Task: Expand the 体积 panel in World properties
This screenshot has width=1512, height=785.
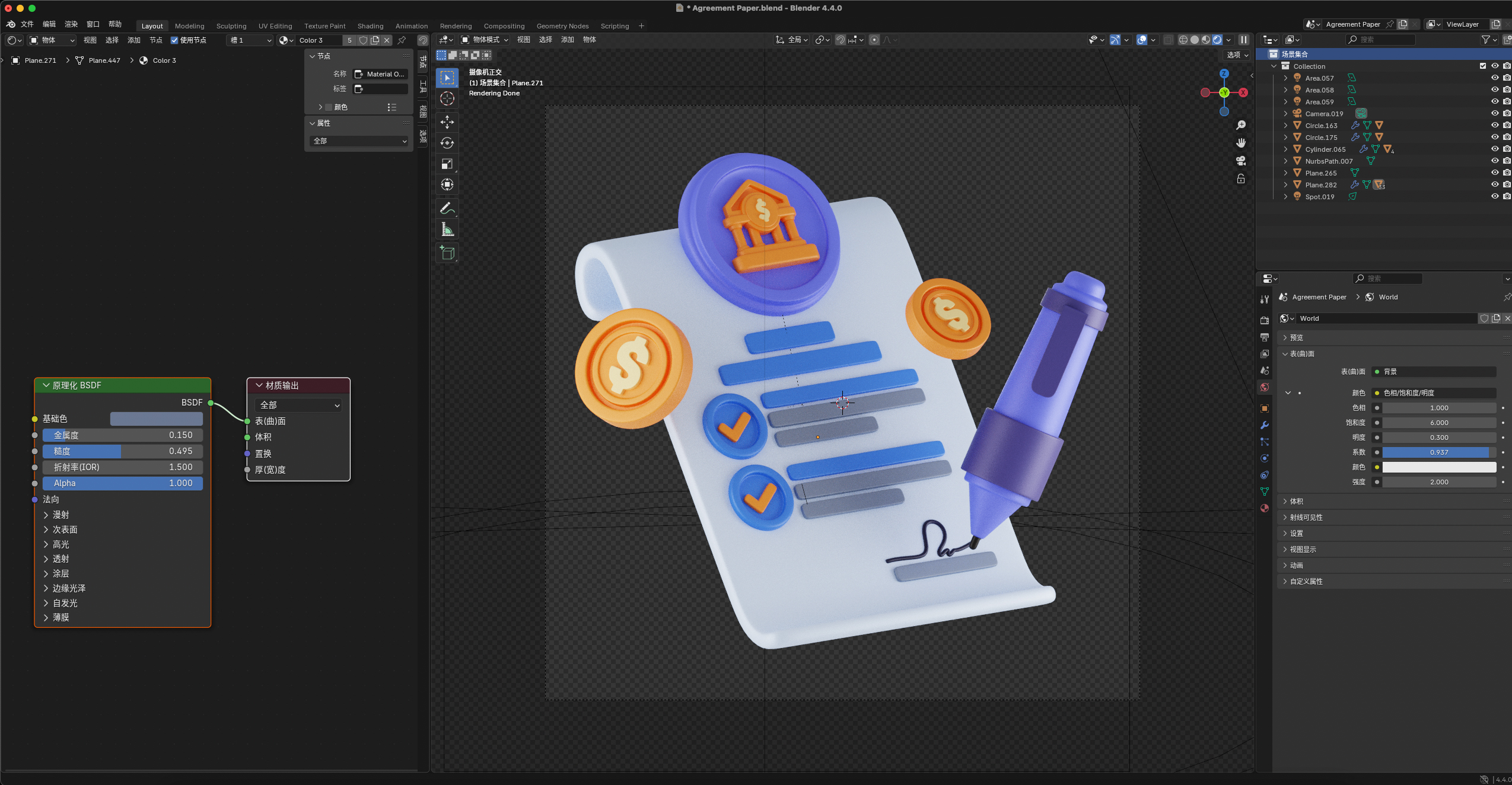Action: [1296, 501]
